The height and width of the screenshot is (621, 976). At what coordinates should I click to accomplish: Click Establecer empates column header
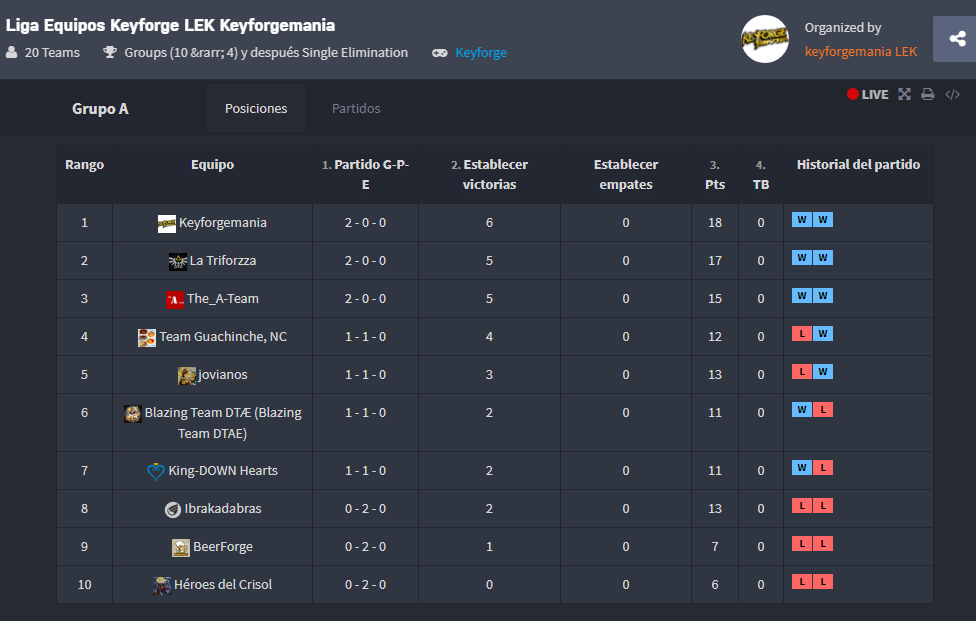[626, 174]
